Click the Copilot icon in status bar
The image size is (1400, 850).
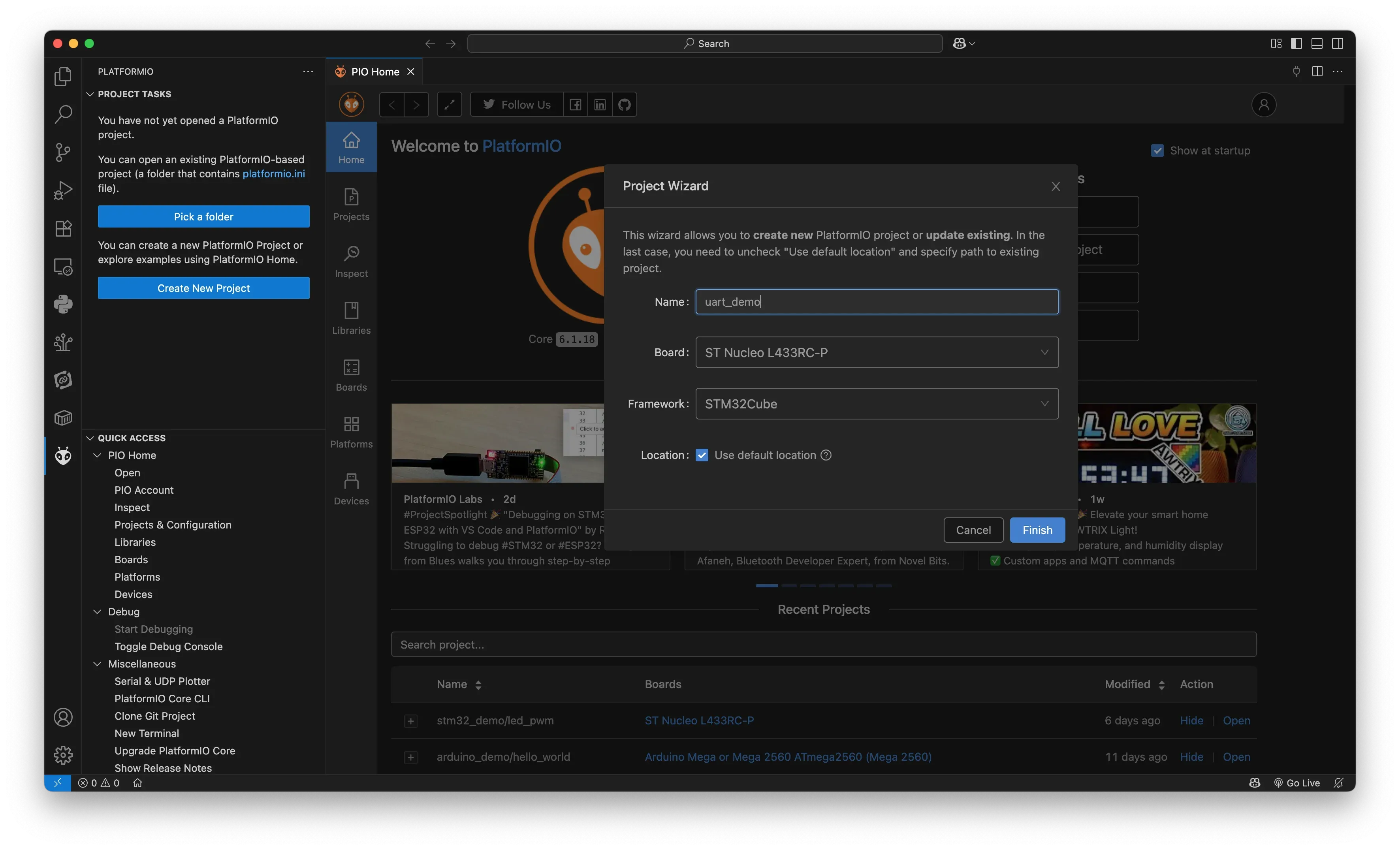click(1255, 782)
